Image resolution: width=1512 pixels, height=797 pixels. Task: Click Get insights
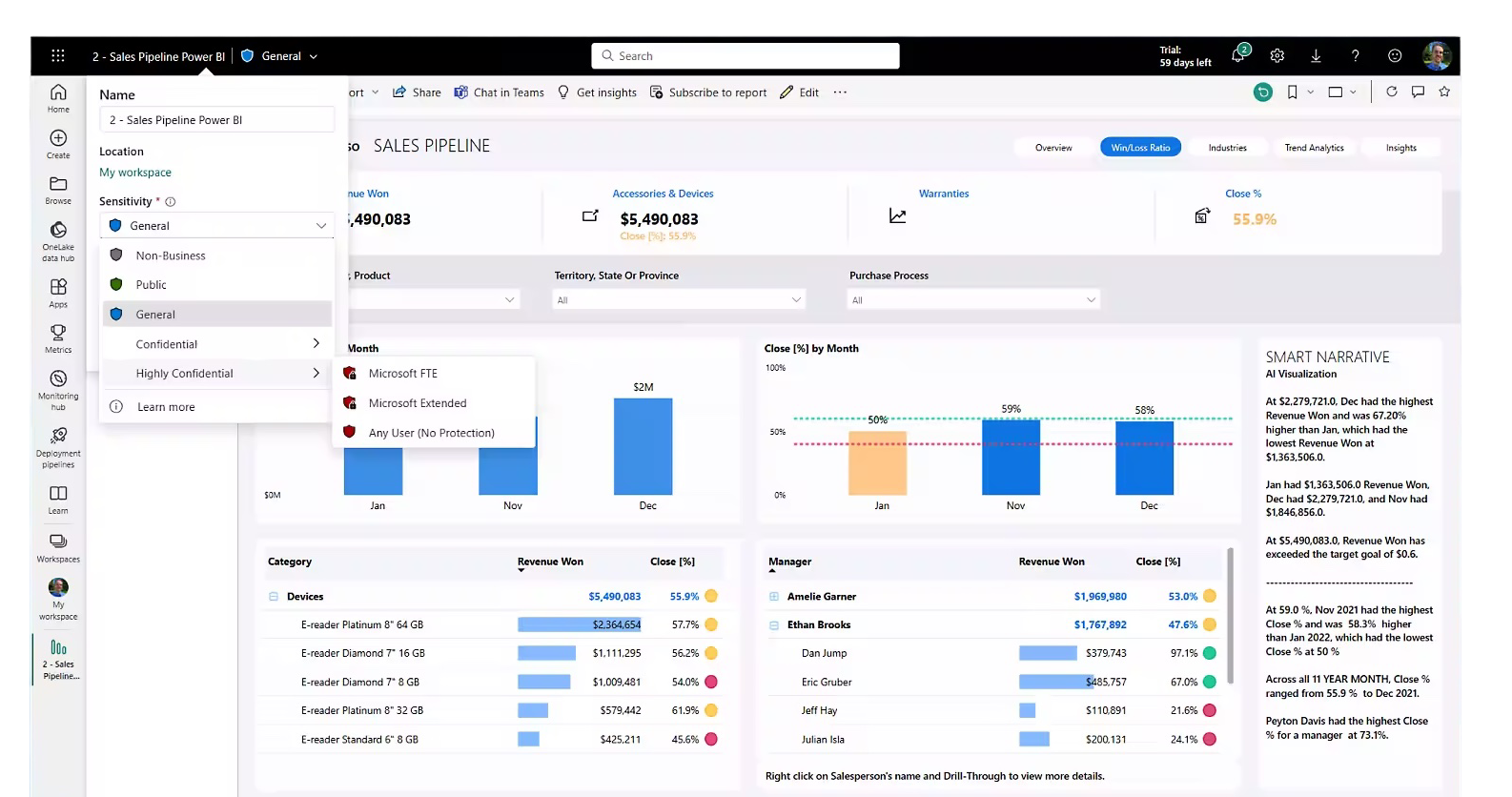597,92
